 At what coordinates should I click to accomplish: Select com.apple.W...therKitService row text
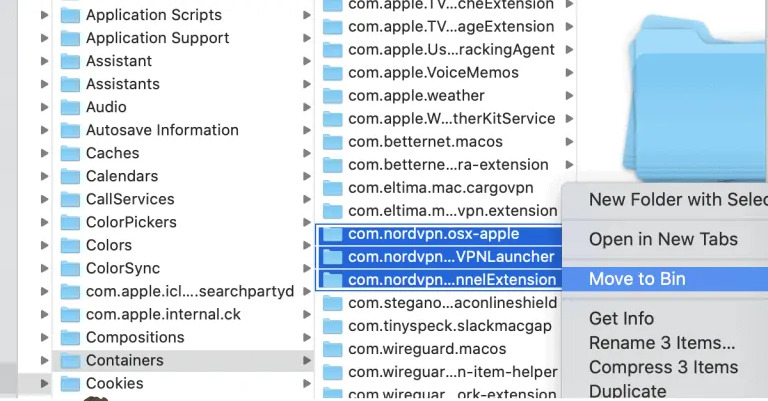tap(452, 119)
